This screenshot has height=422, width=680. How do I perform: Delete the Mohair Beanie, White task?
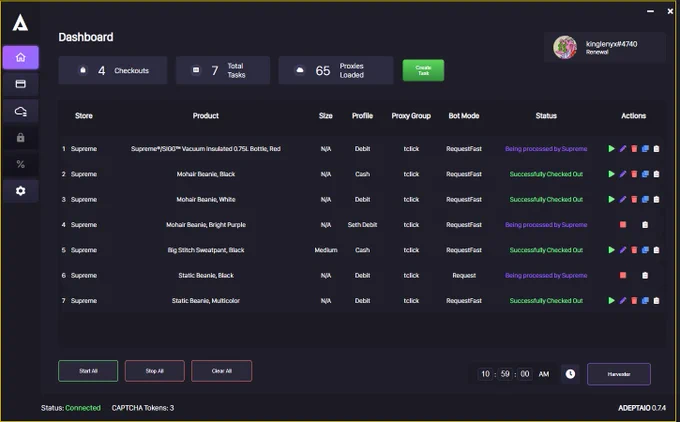pyautogui.click(x=634, y=200)
